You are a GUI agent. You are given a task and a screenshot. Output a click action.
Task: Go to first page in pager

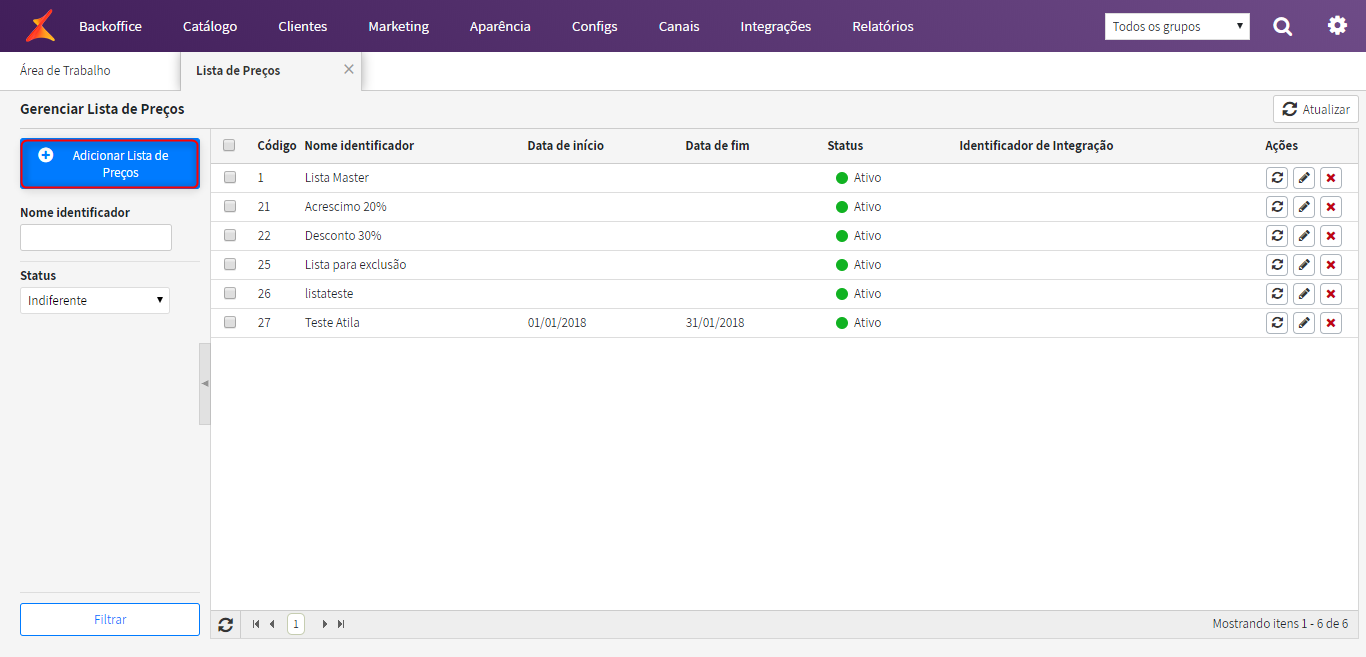click(x=256, y=624)
